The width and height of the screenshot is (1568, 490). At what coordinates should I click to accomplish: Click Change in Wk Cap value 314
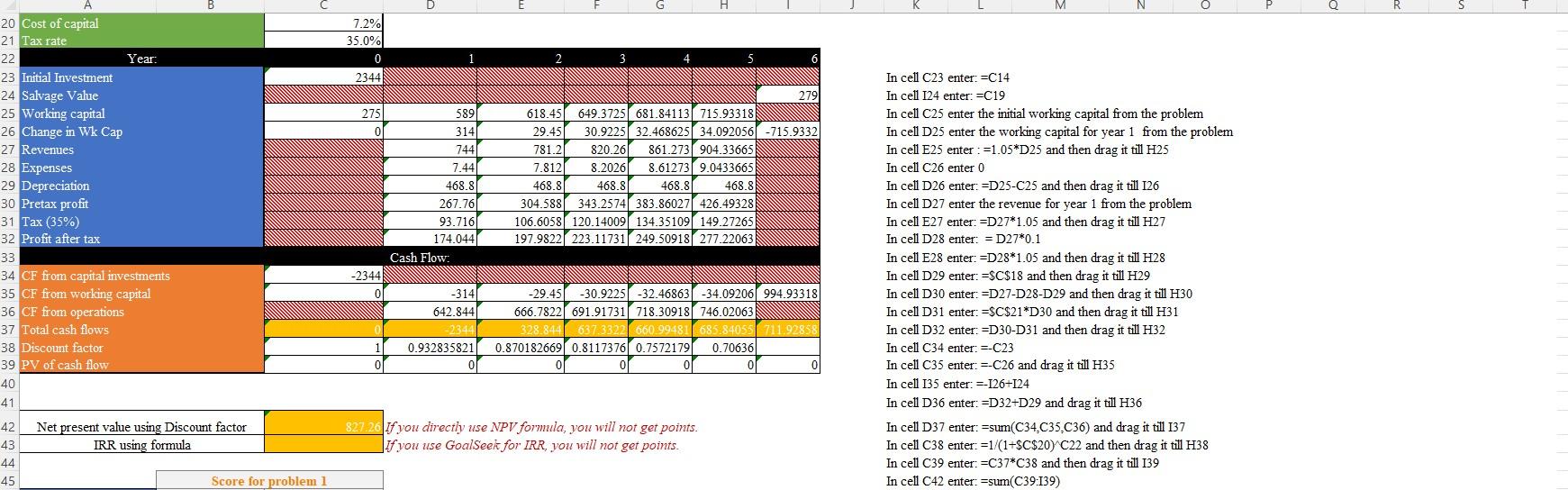point(431,132)
